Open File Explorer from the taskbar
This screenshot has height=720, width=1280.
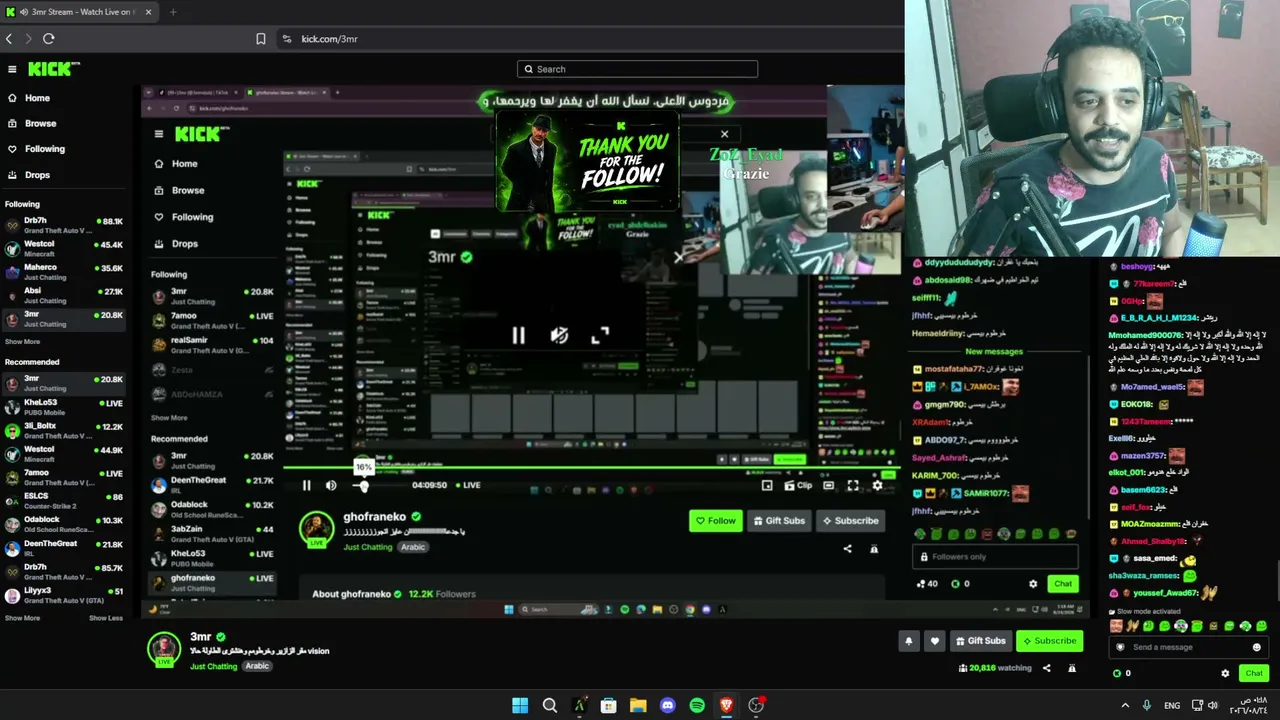[638, 705]
